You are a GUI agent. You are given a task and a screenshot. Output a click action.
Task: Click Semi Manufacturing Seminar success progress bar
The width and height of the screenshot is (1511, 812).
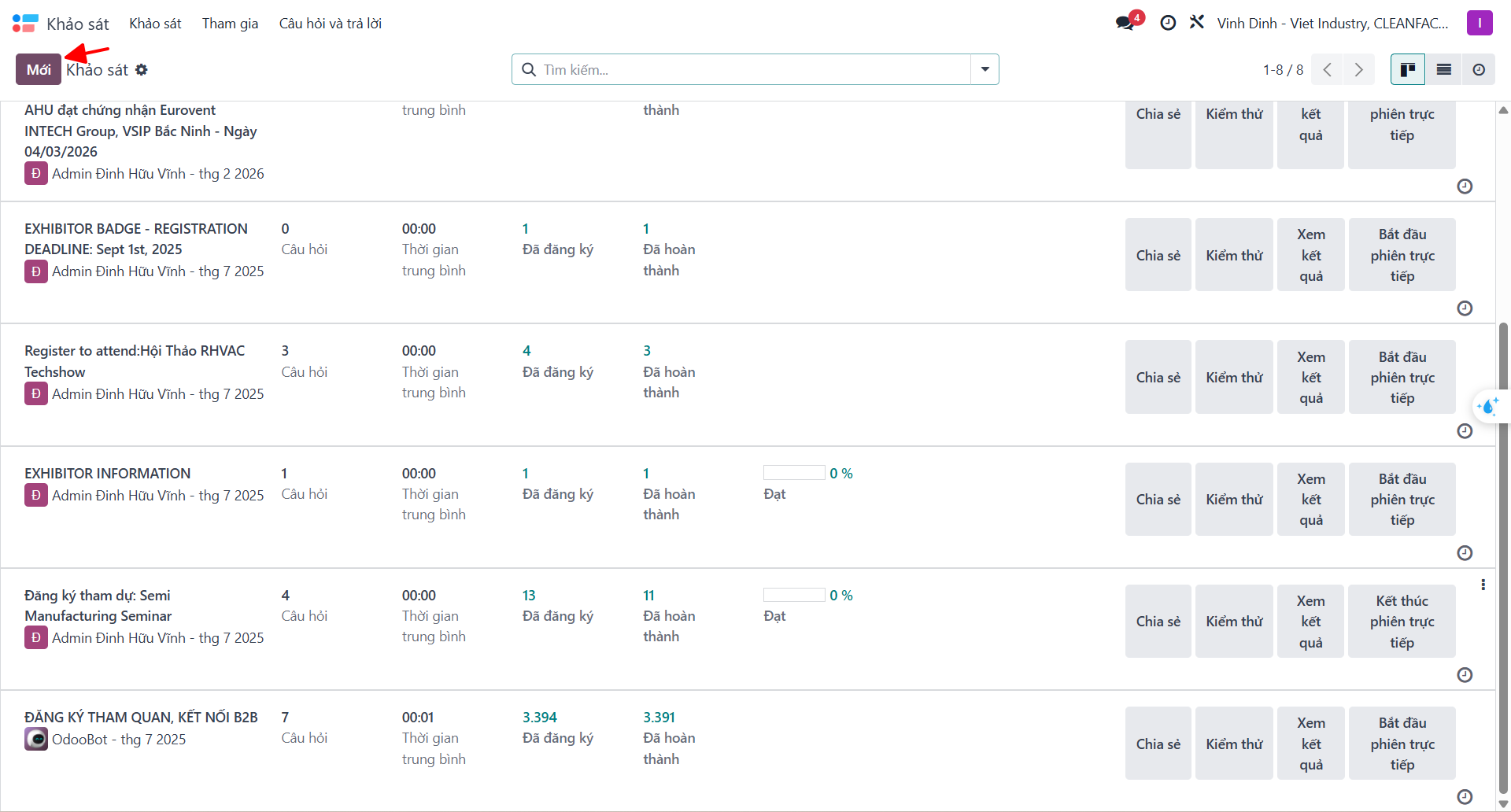coord(794,595)
